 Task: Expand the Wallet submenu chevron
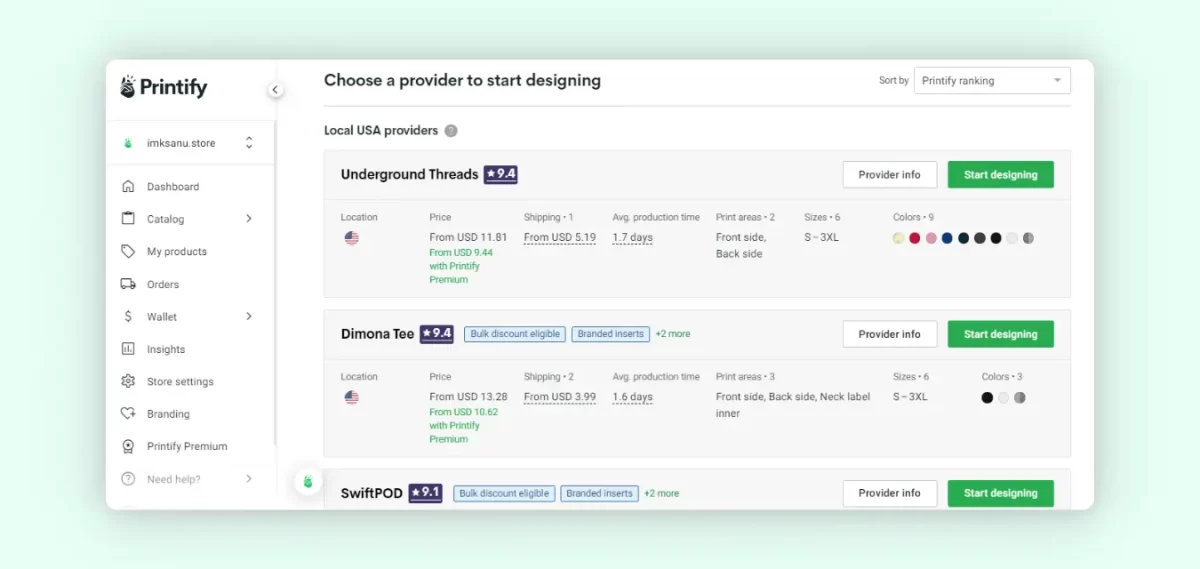pyautogui.click(x=249, y=316)
